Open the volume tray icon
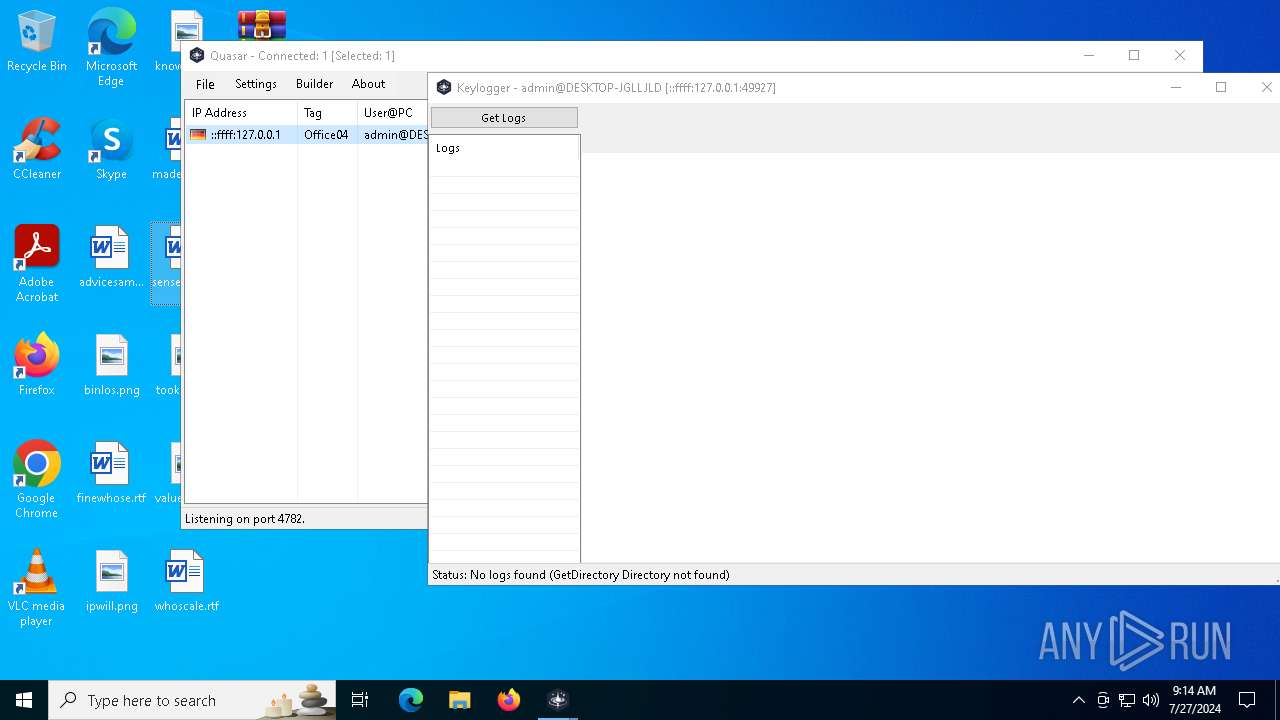 click(x=1151, y=700)
